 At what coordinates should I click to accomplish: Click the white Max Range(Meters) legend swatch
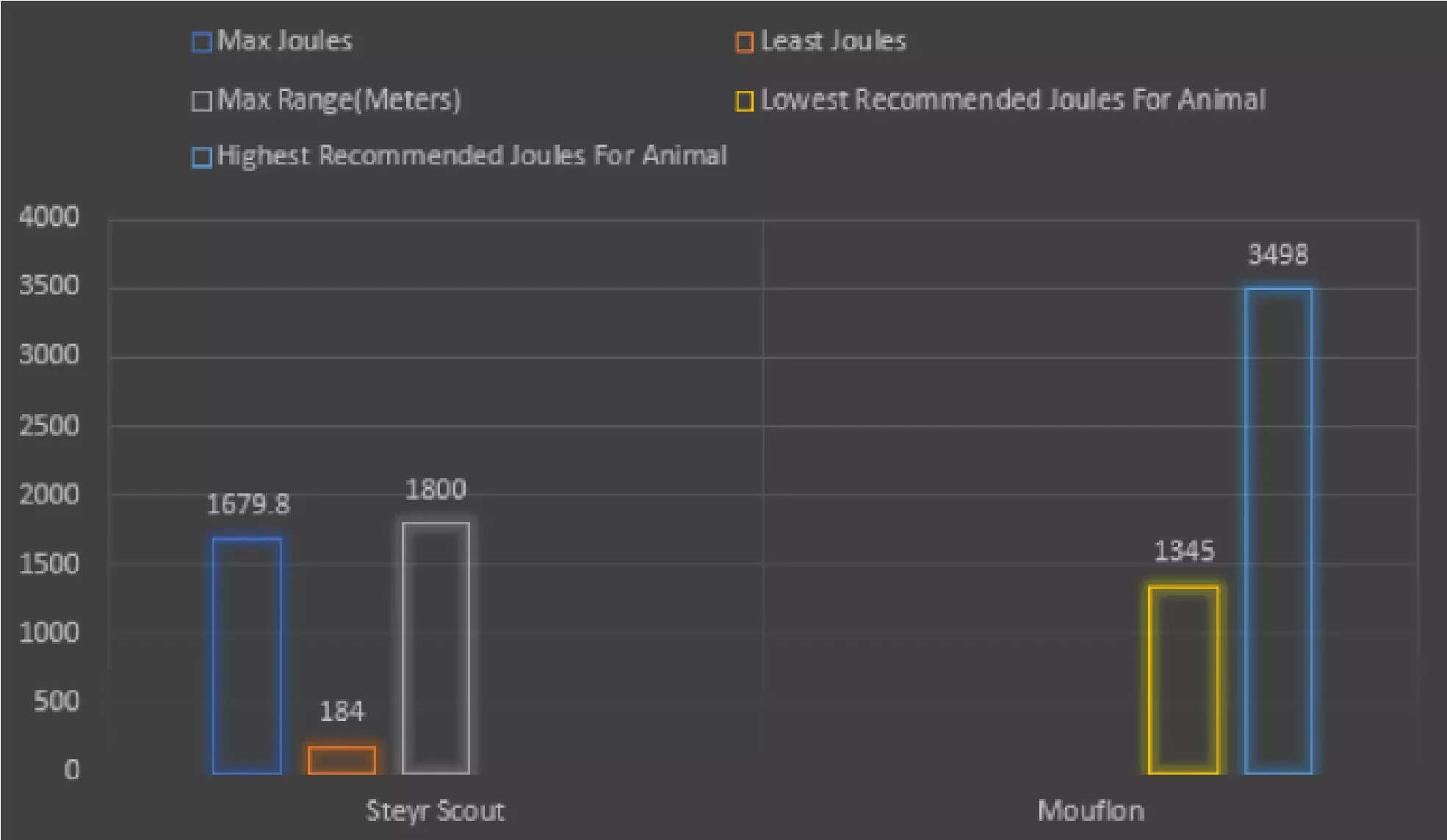click(201, 101)
